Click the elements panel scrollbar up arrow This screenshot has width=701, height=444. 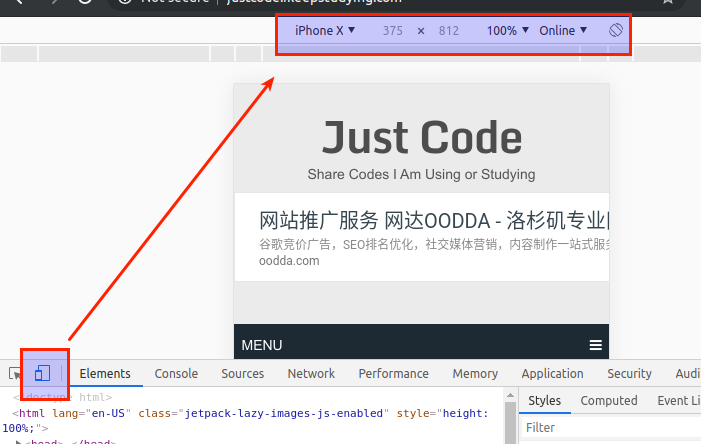coord(510,396)
